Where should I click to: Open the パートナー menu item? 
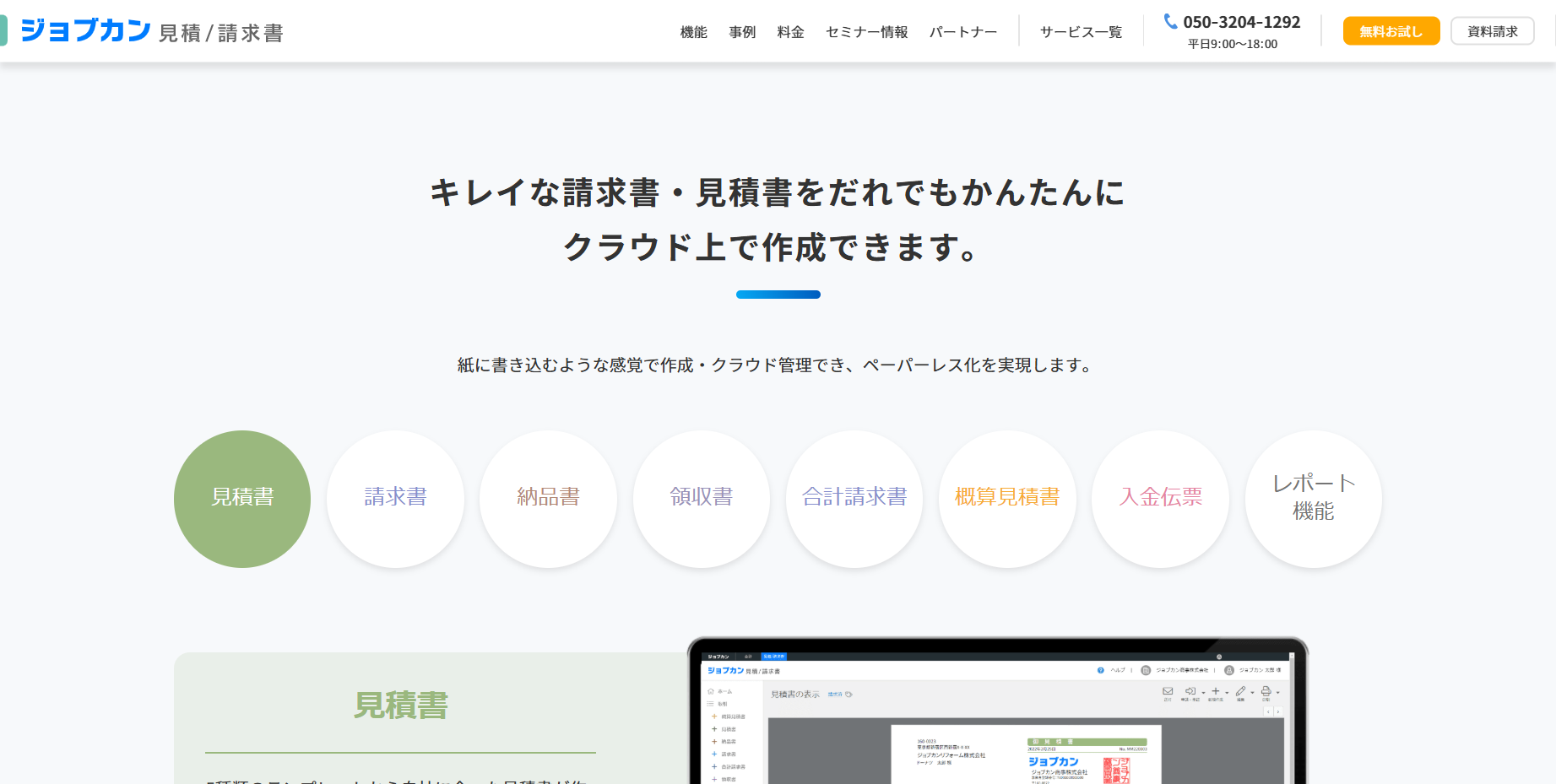(963, 32)
